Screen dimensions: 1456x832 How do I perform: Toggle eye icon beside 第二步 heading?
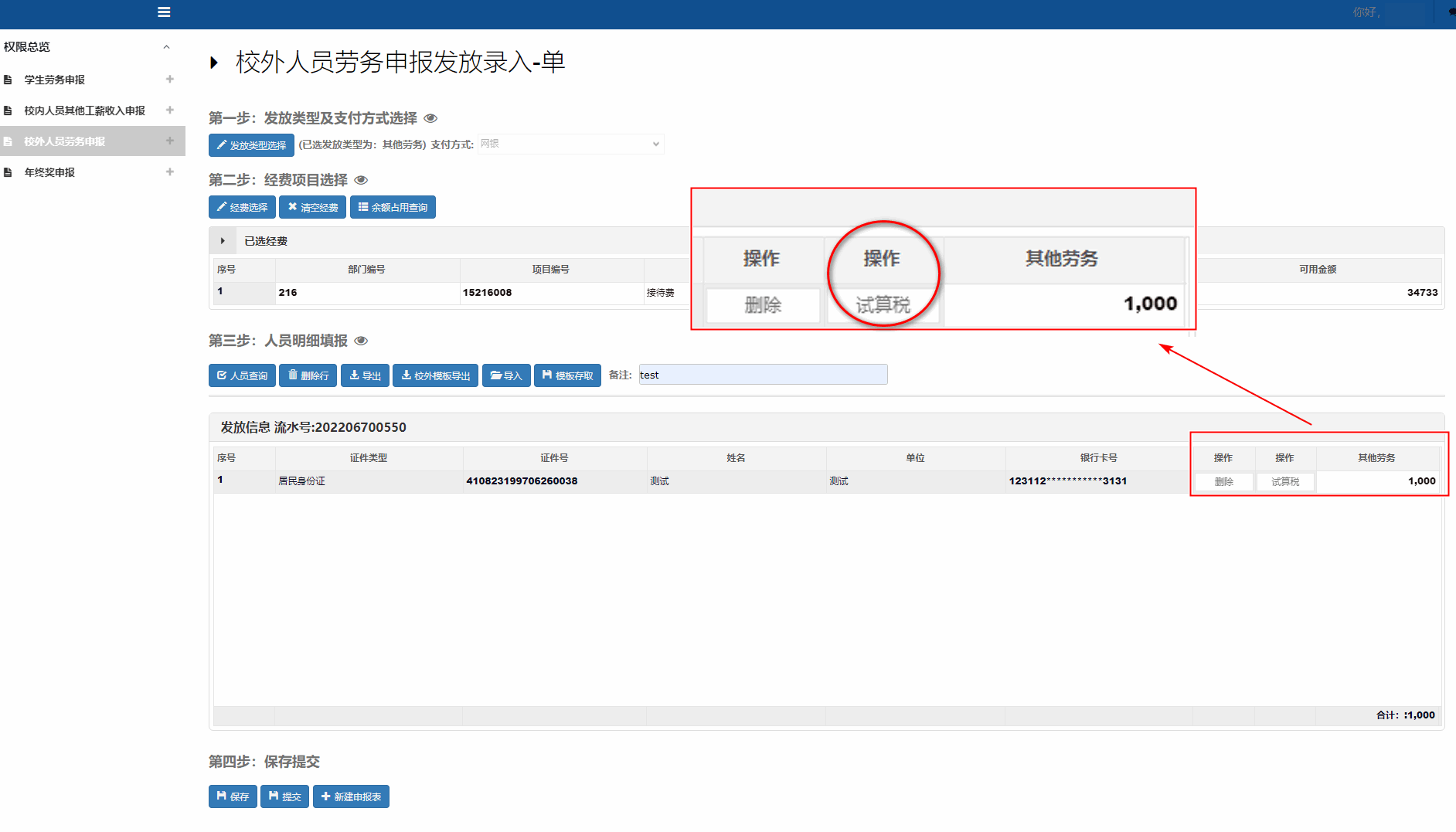coord(361,180)
